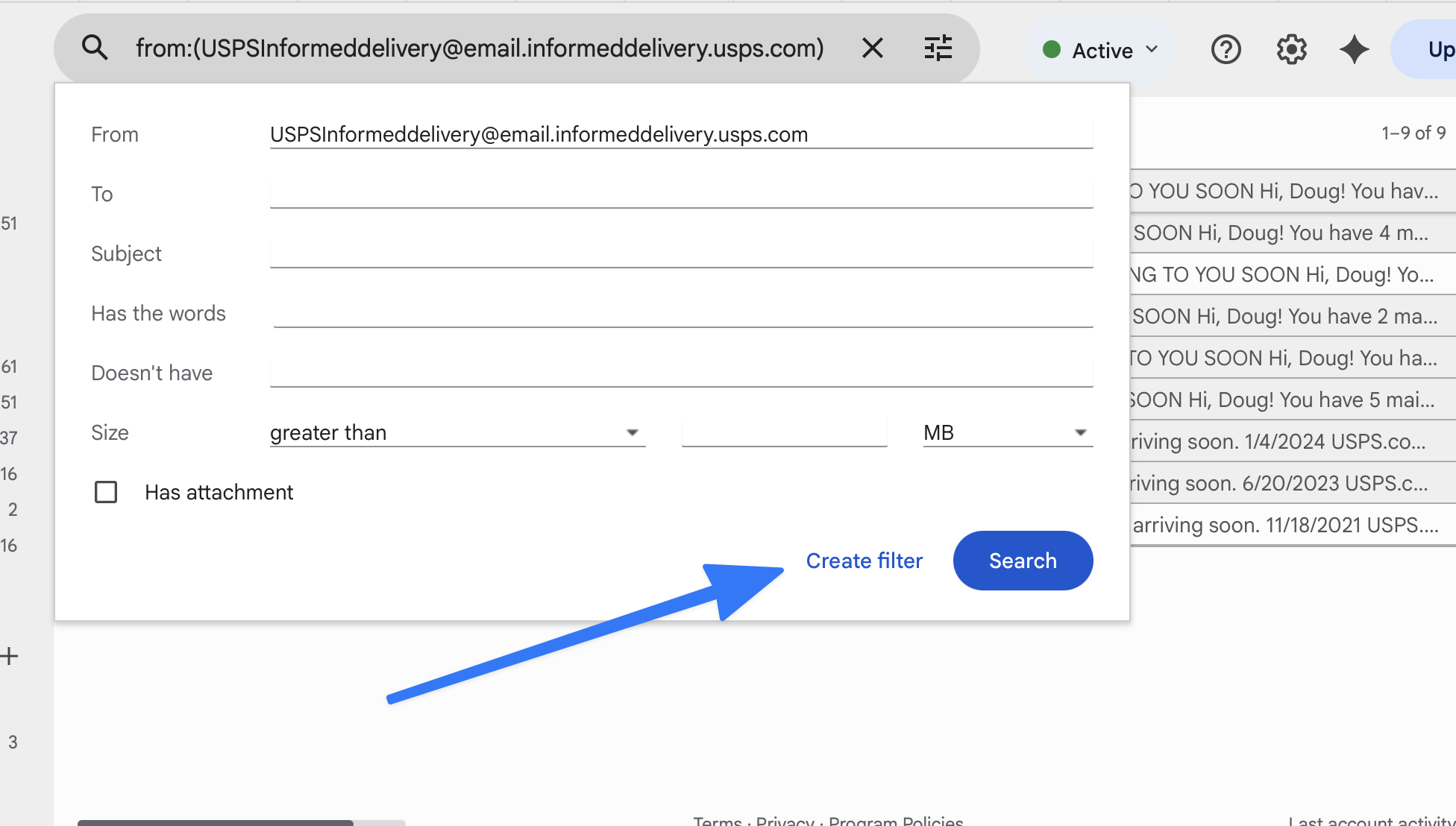Image resolution: width=1456 pixels, height=826 pixels.
Task: Clear the search query using the X icon
Action: pos(872,48)
